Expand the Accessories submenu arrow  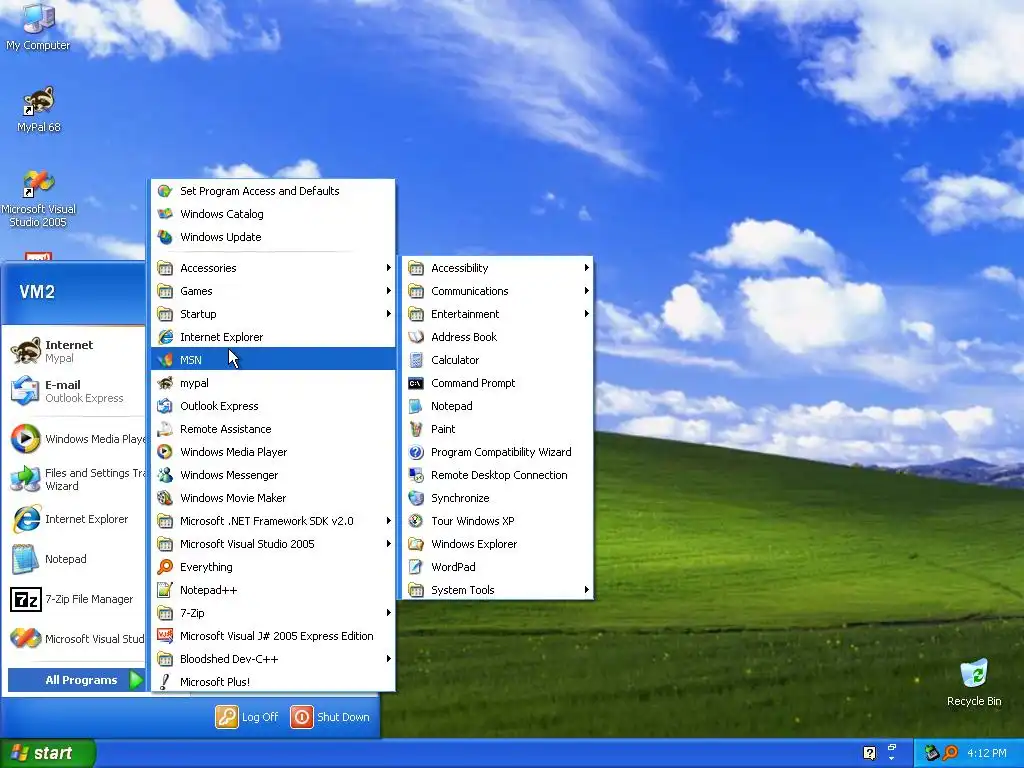(x=388, y=268)
